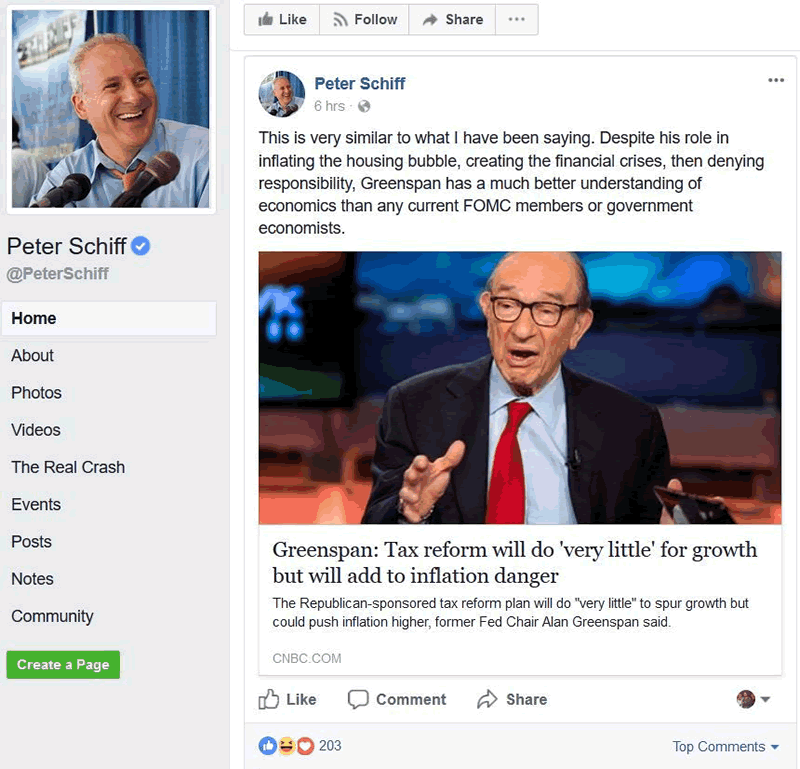Viewport: 800px width, 769px height.
Task: Open the post options three-dots menu
Action: 776,80
